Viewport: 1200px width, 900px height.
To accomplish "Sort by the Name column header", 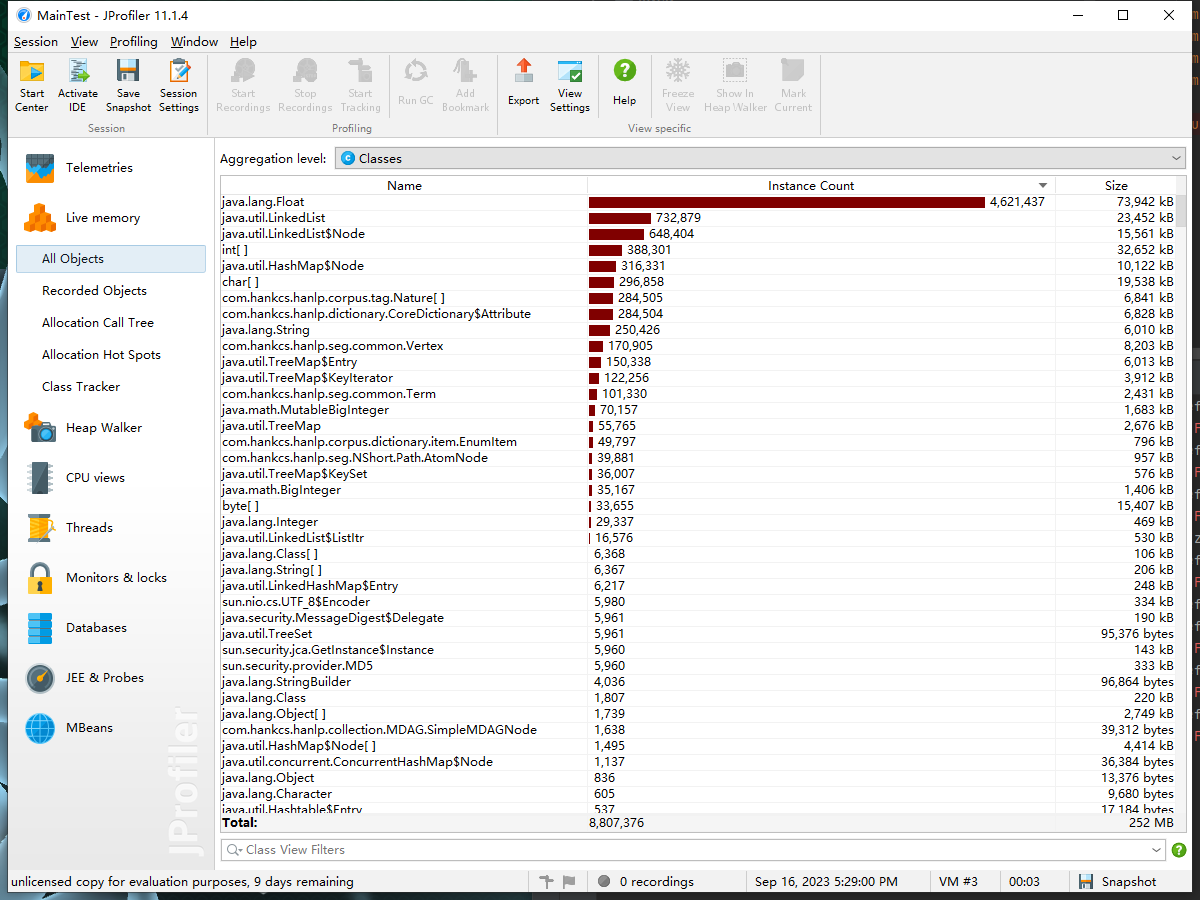I will pos(404,186).
